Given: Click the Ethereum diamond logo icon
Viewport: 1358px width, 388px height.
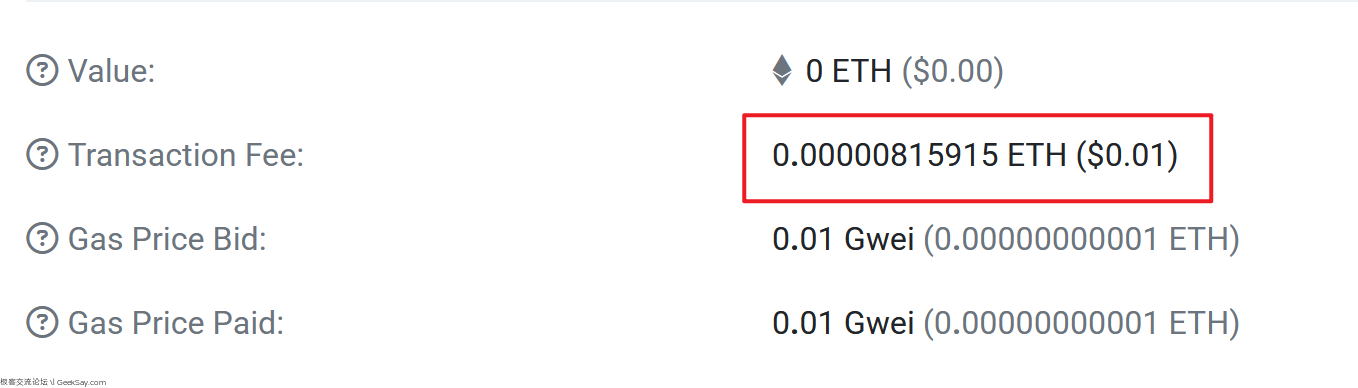Looking at the screenshot, I should coord(782,71).
